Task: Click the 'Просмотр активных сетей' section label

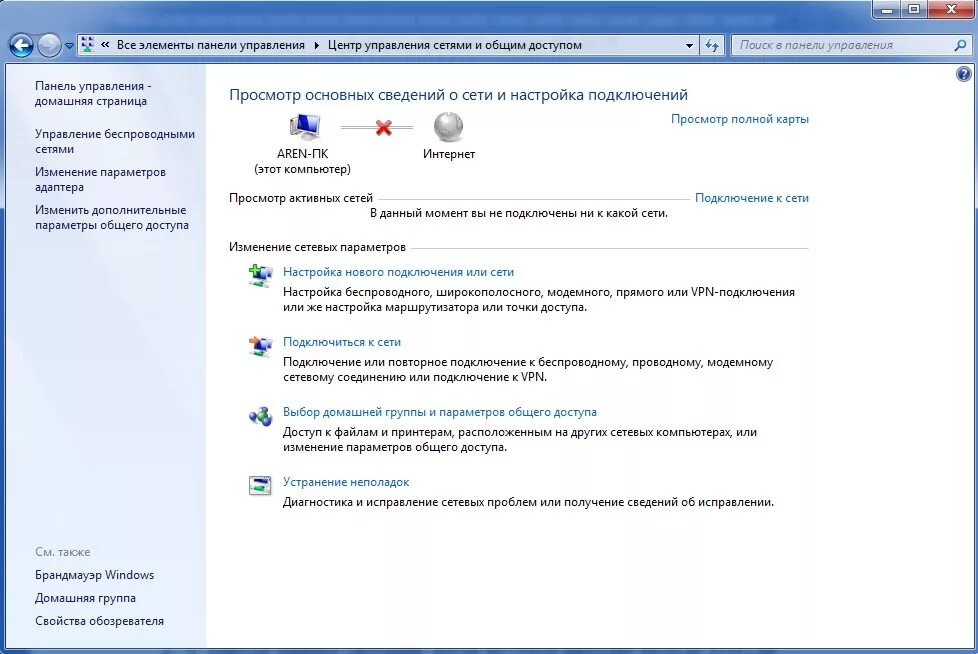Action: tap(301, 198)
